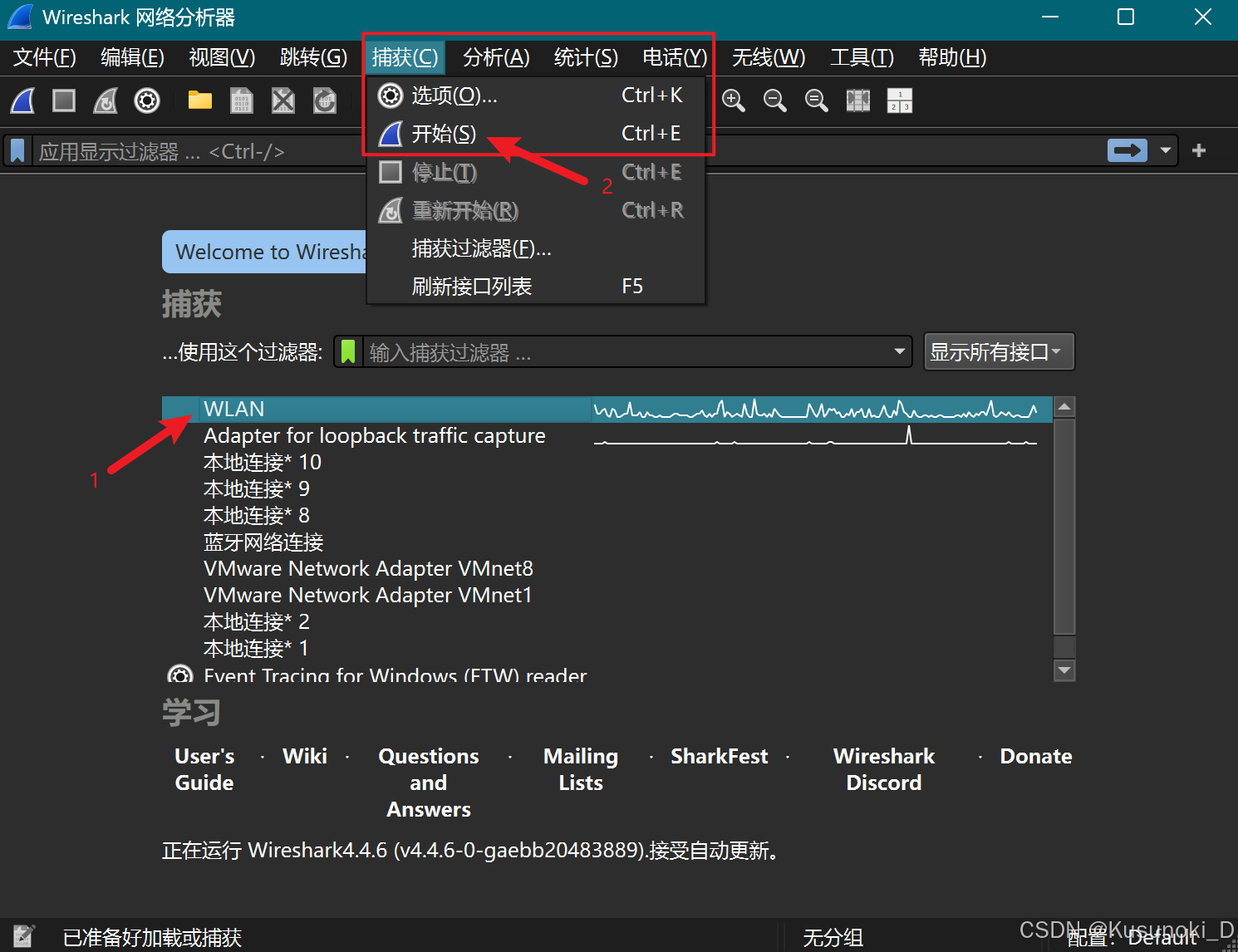Open the 统计(S) menu
1238x952 pixels.
(586, 57)
